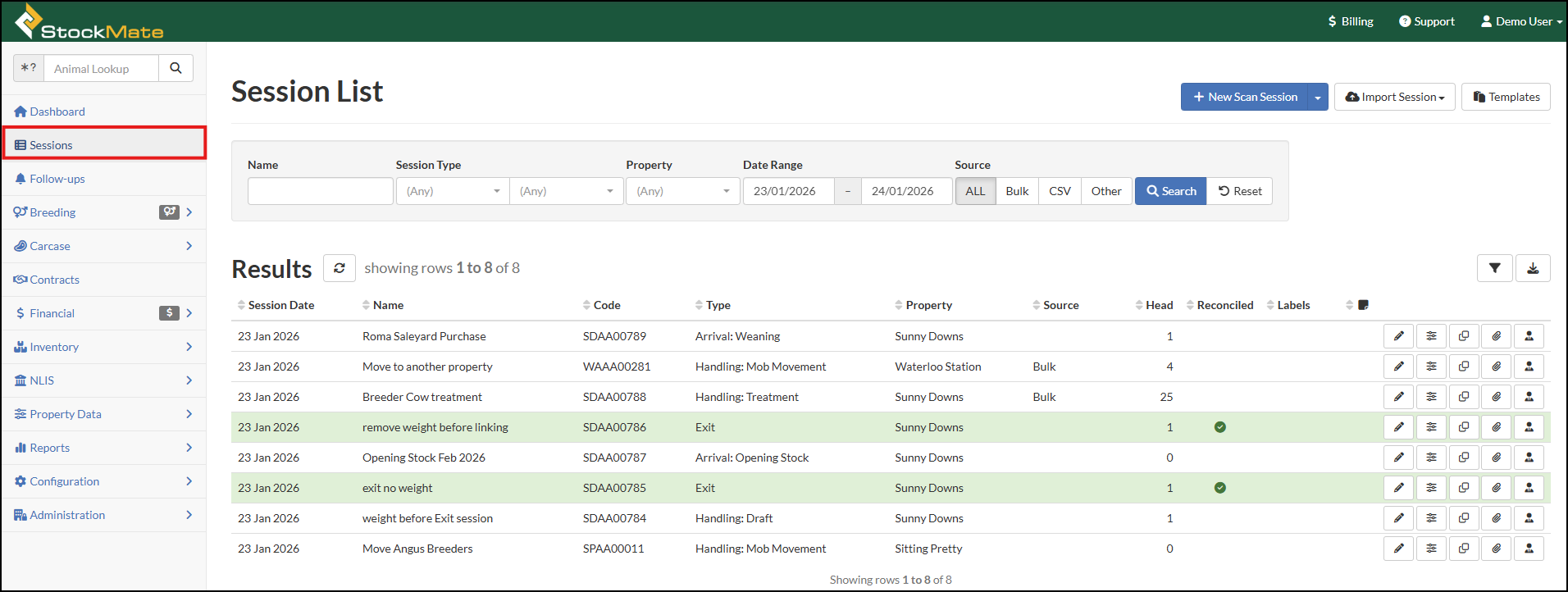Open Contracts in the sidebar
Screen dimensions: 1568x592
tap(103, 280)
